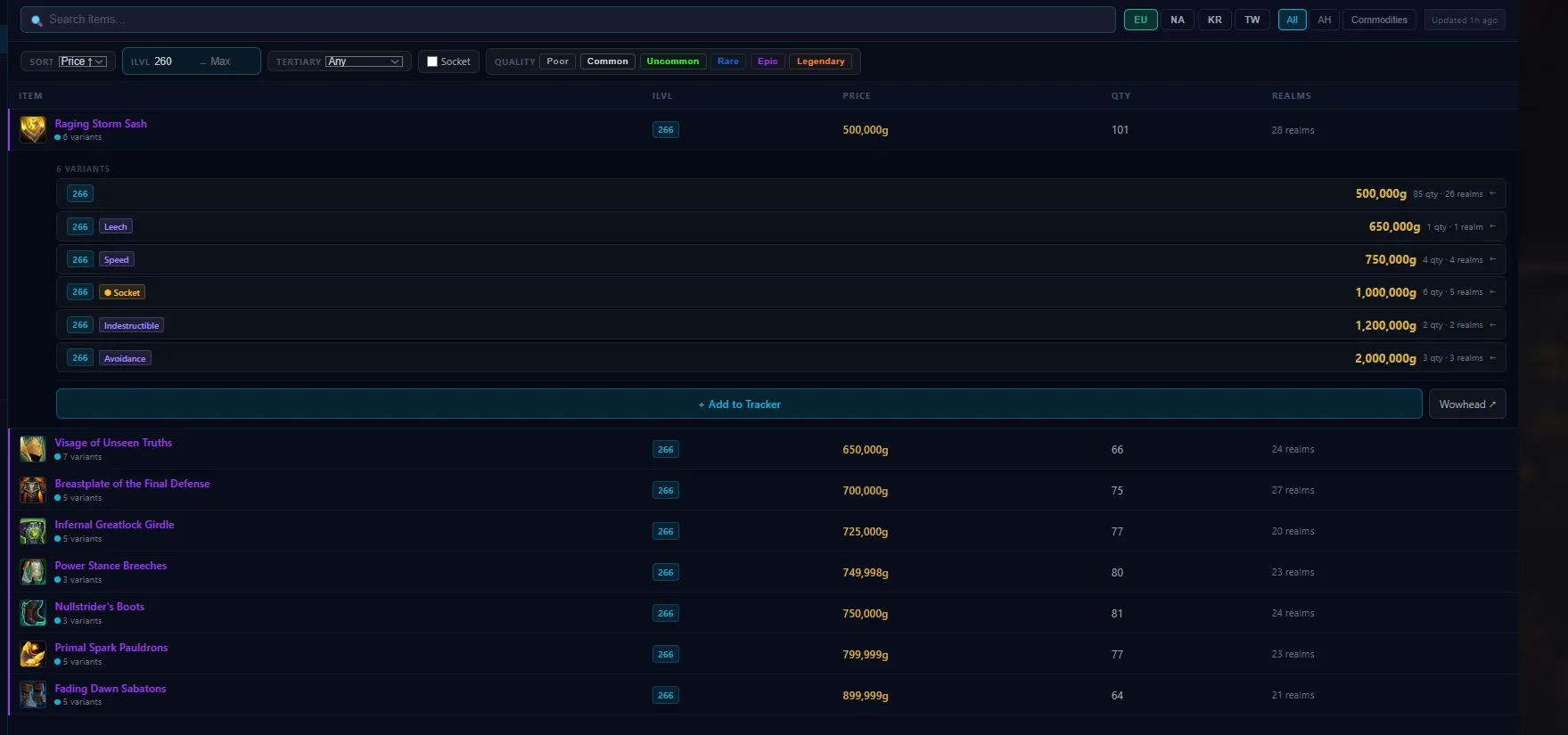Collapse the Raging Storm Sash variants
The width and height of the screenshot is (1568, 735).
coord(763,130)
